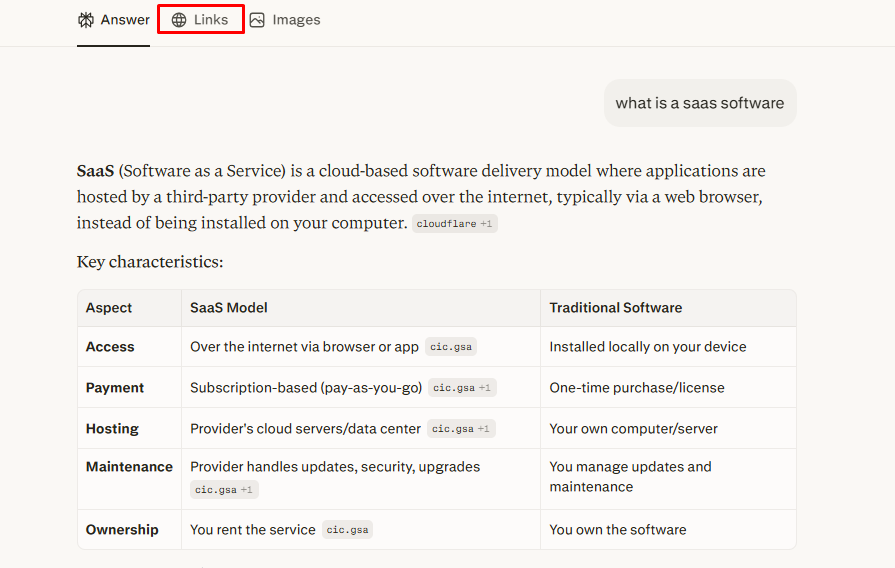
Task: Open the Answer tab
Action: click(114, 20)
